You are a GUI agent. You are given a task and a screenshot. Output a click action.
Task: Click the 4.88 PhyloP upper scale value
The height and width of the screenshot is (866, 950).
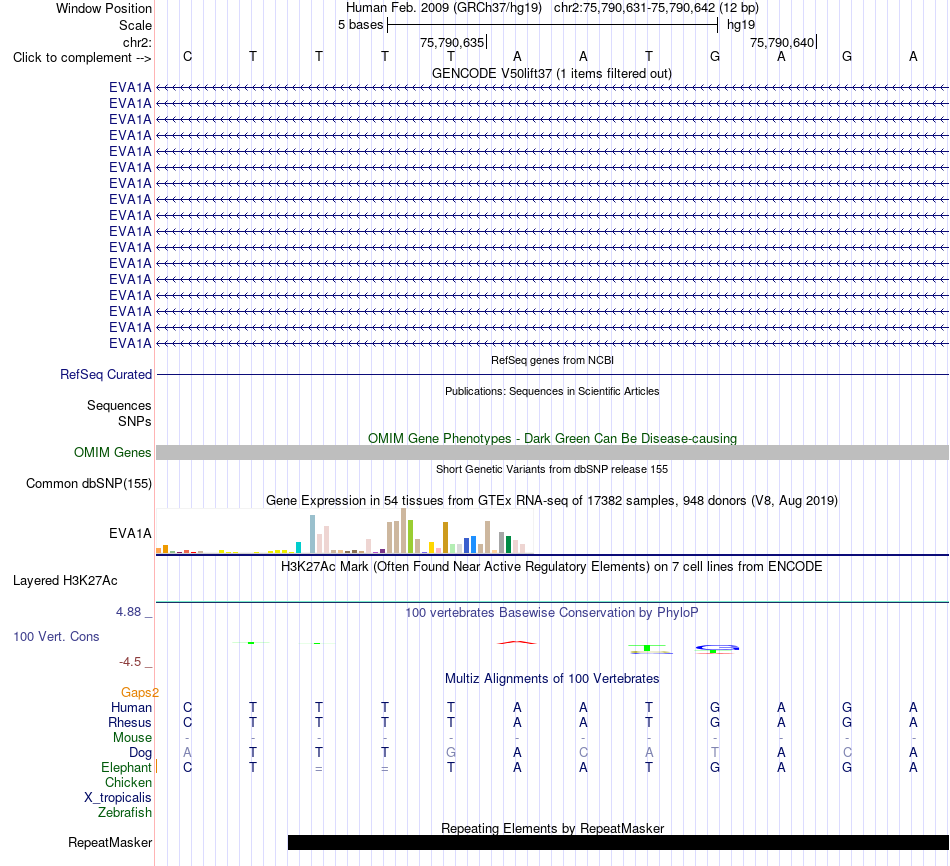128,612
